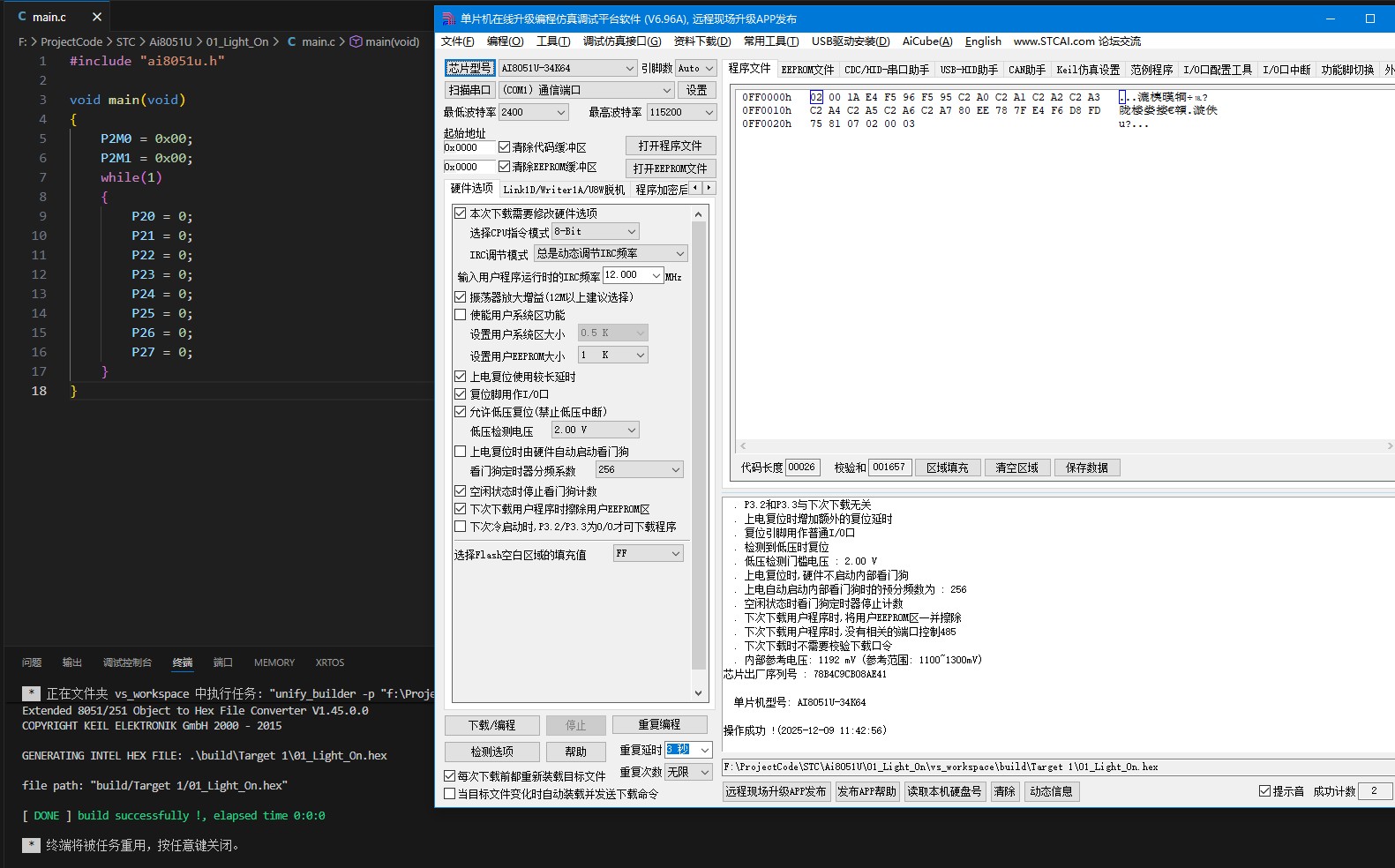Viewport: 1395px width, 868px height.
Task: Click the STC-ISP app icon in title bar
Action: point(448,19)
